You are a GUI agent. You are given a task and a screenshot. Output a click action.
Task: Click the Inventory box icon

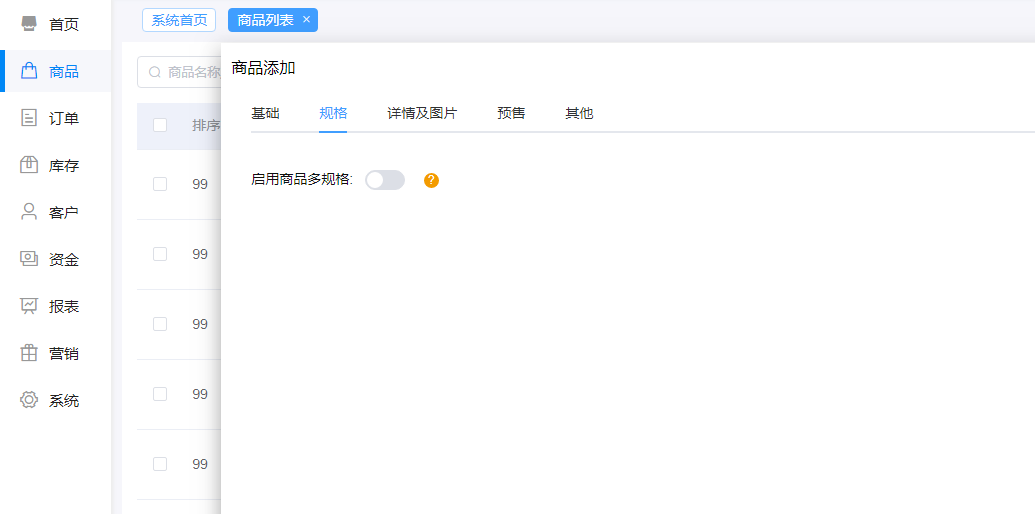(29, 165)
